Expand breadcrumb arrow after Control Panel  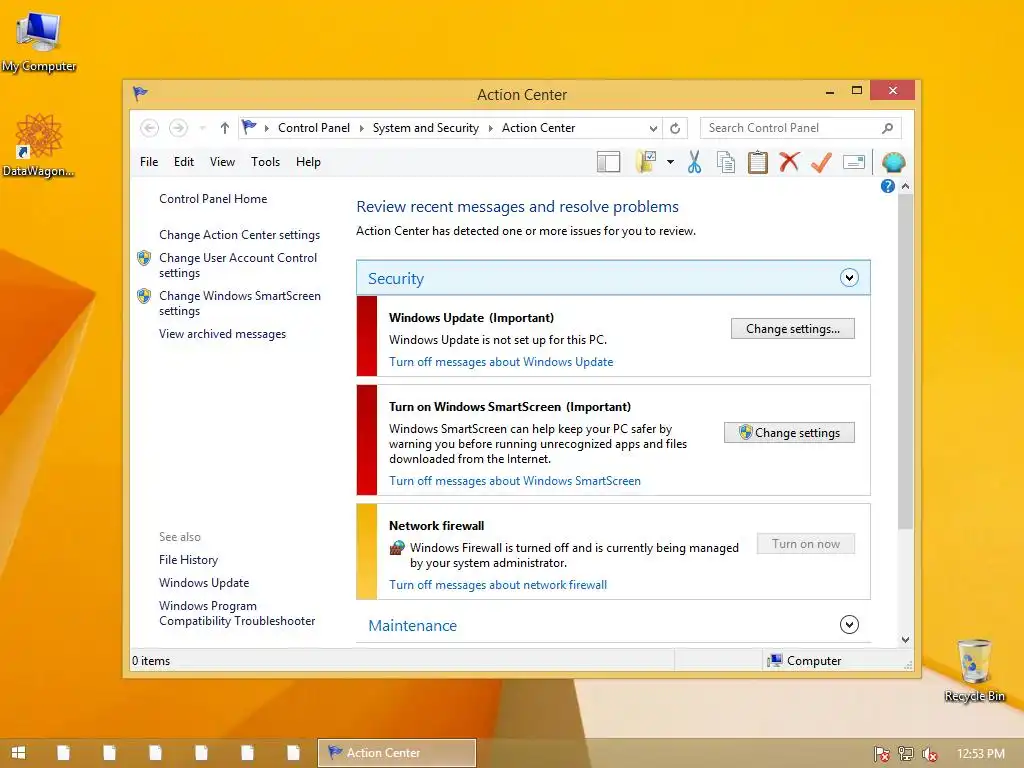point(361,128)
